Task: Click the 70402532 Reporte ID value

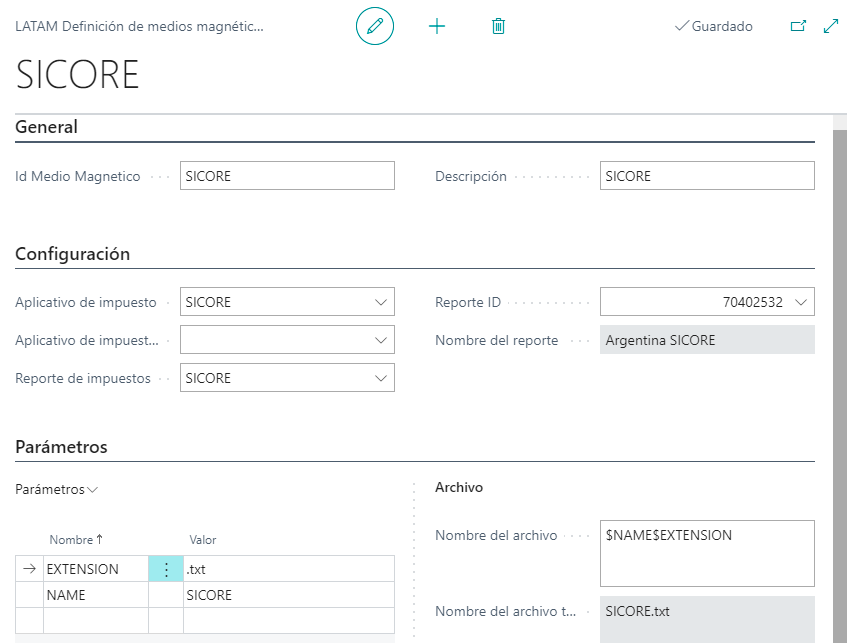Action: tap(752, 302)
